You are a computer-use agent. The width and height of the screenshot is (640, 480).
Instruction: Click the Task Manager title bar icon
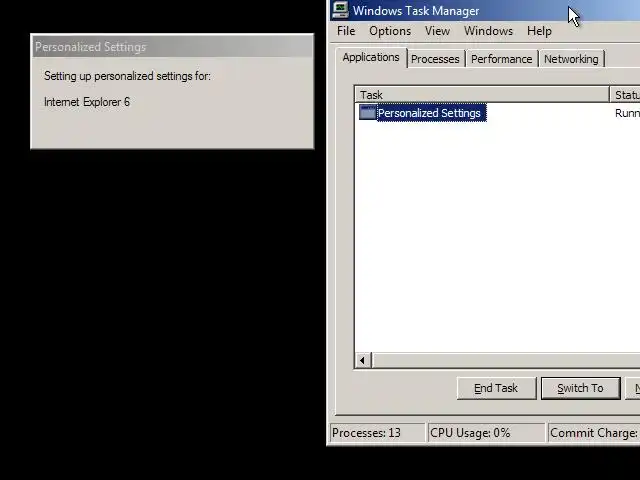tap(340, 10)
